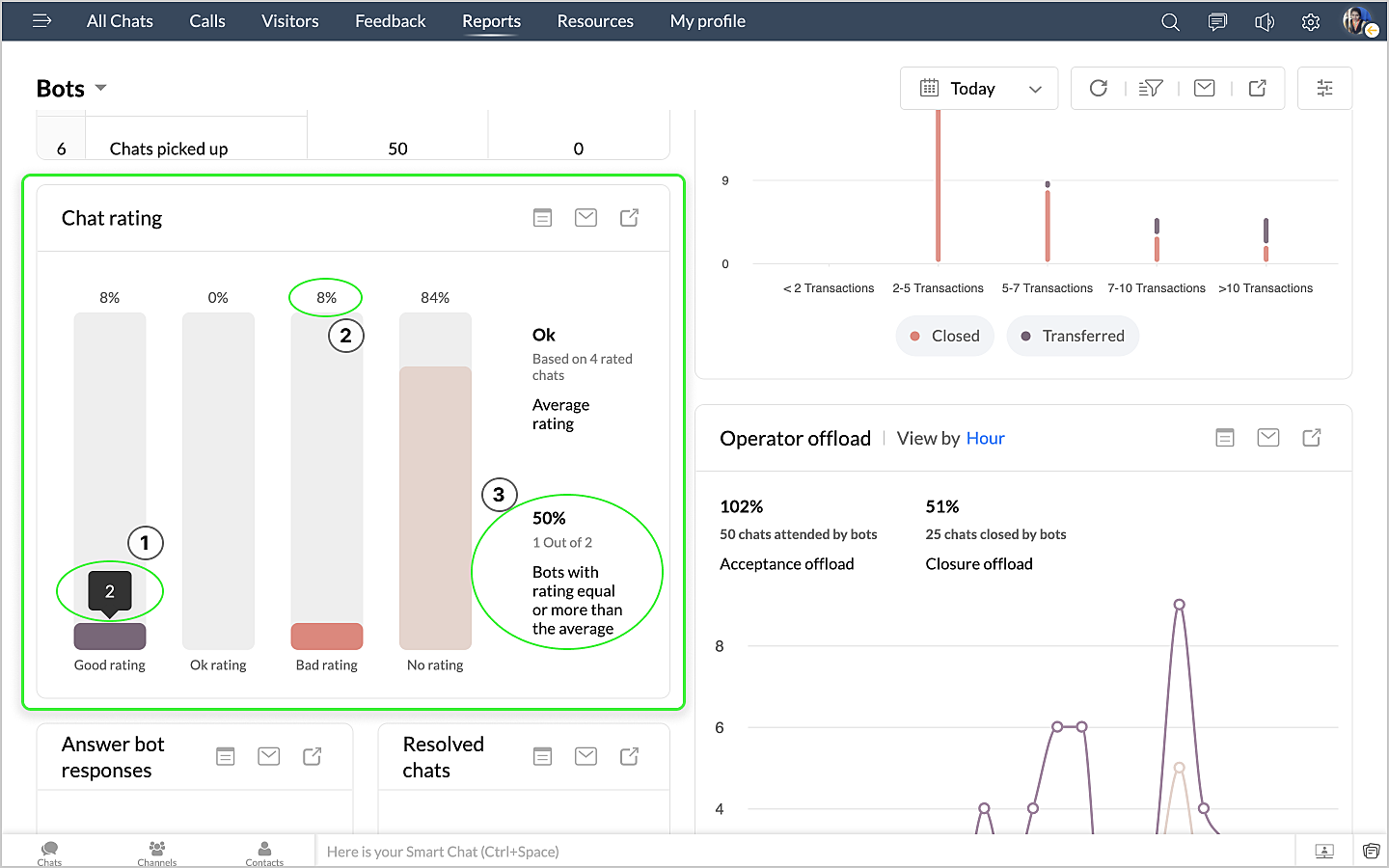Open the Today date range dropdown

978,89
